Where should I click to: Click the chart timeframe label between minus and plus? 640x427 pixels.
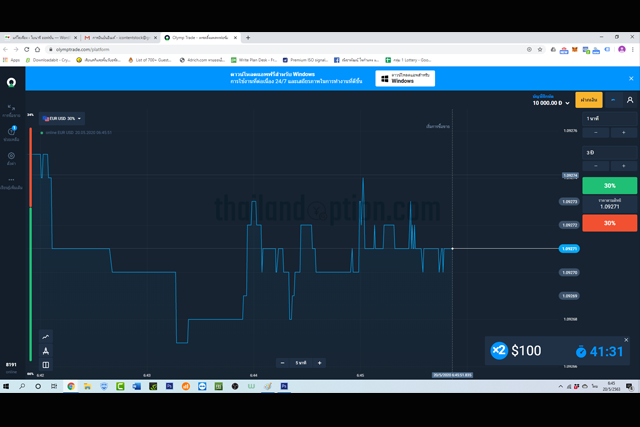click(x=301, y=363)
